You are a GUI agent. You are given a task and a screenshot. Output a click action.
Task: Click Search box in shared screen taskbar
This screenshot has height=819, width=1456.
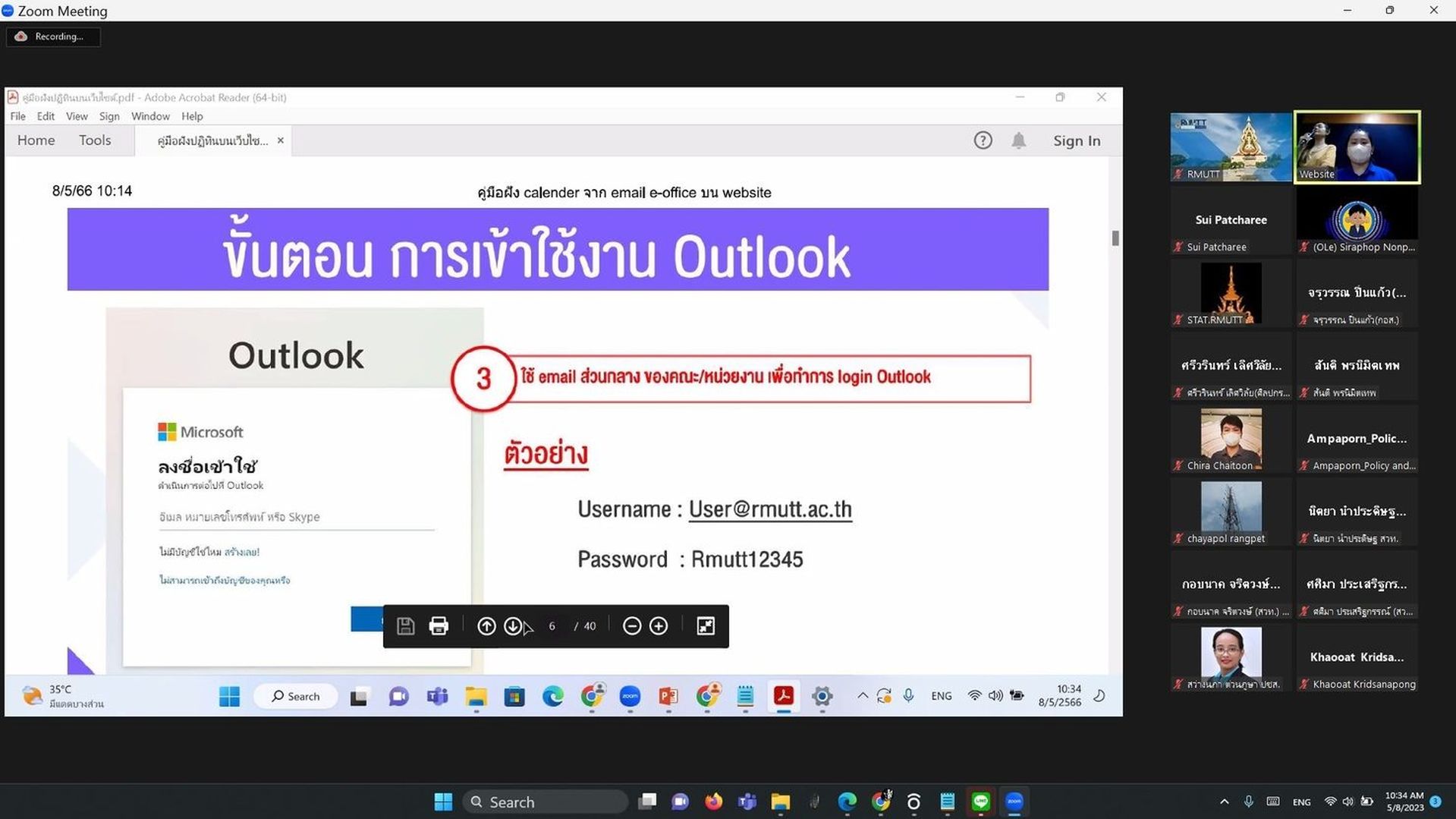coord(295,696)
